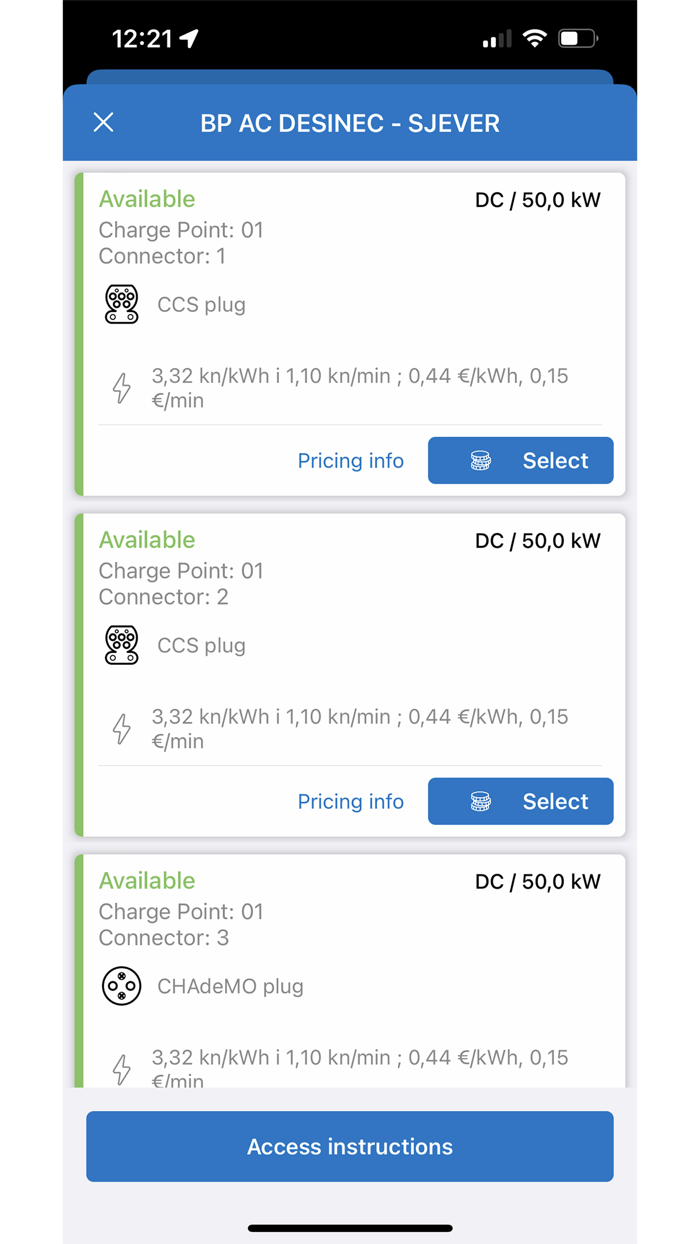
Task: Click the CHAdeMO plug icon on Connector 3
Action: click(121, 986)
